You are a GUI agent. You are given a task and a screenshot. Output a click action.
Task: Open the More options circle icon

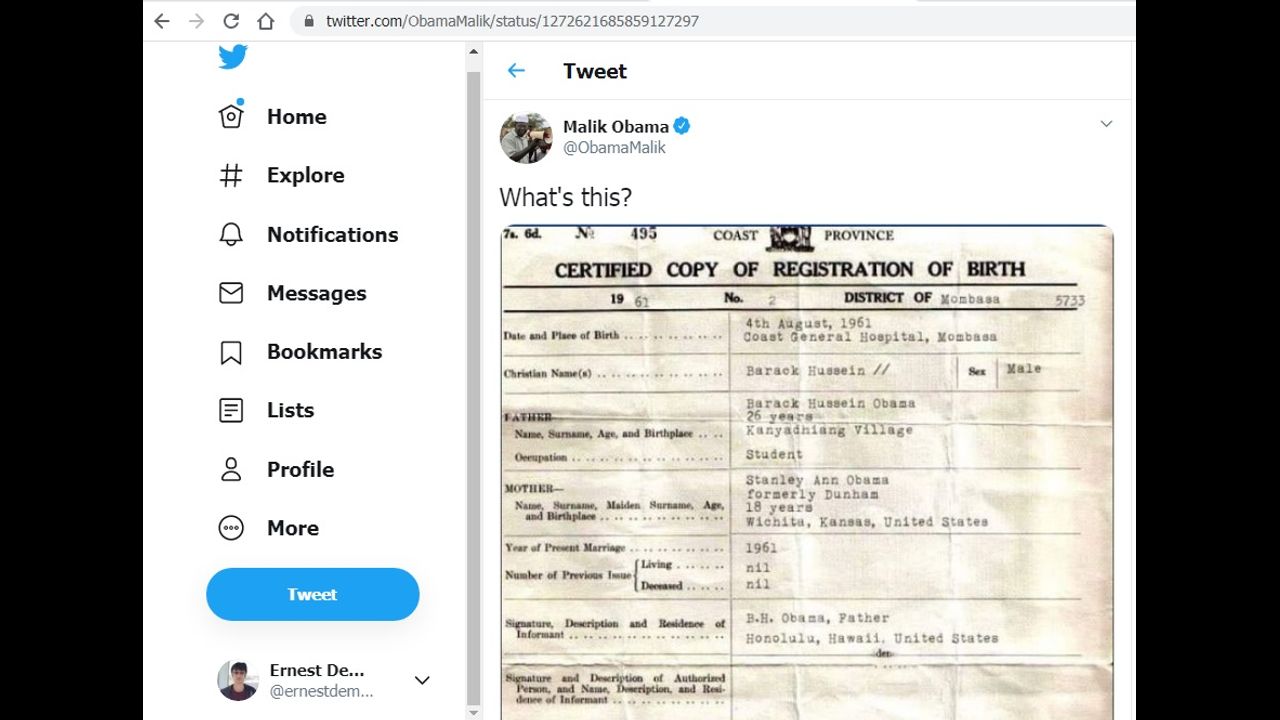tap(231, 528)
